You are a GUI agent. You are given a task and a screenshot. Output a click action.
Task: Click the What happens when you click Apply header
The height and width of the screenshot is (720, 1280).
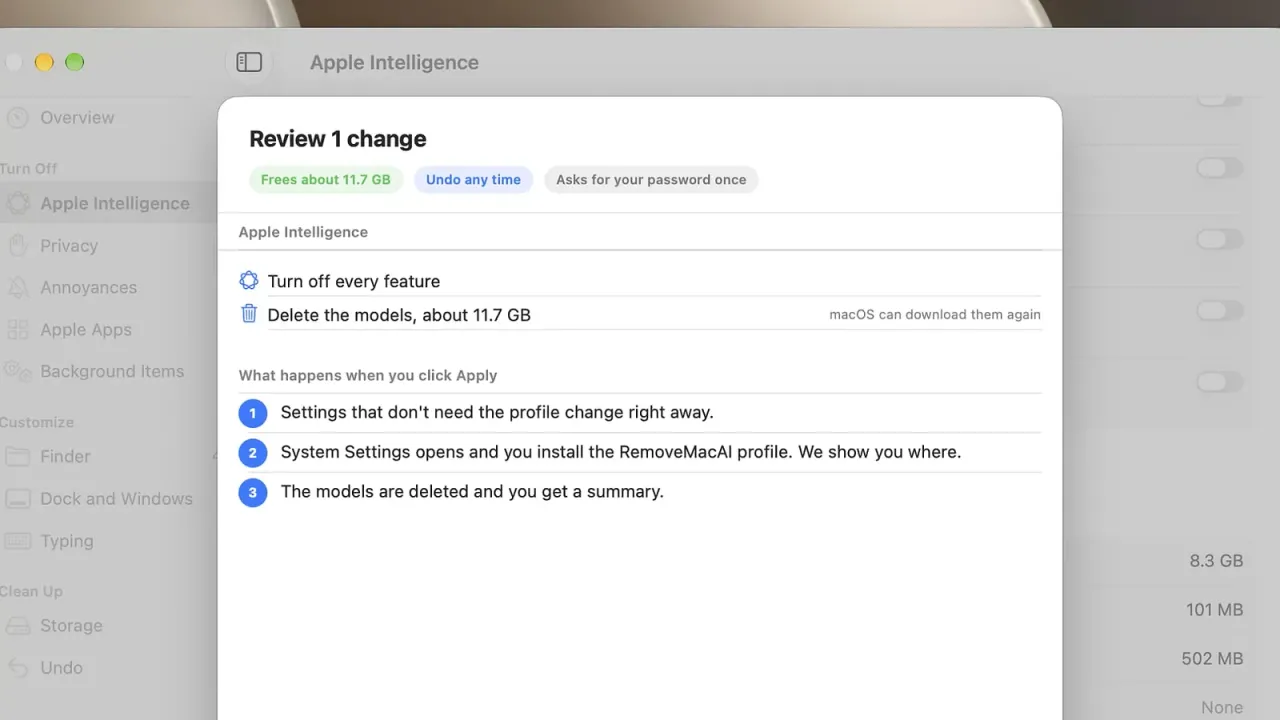click(x=368, y=376)
